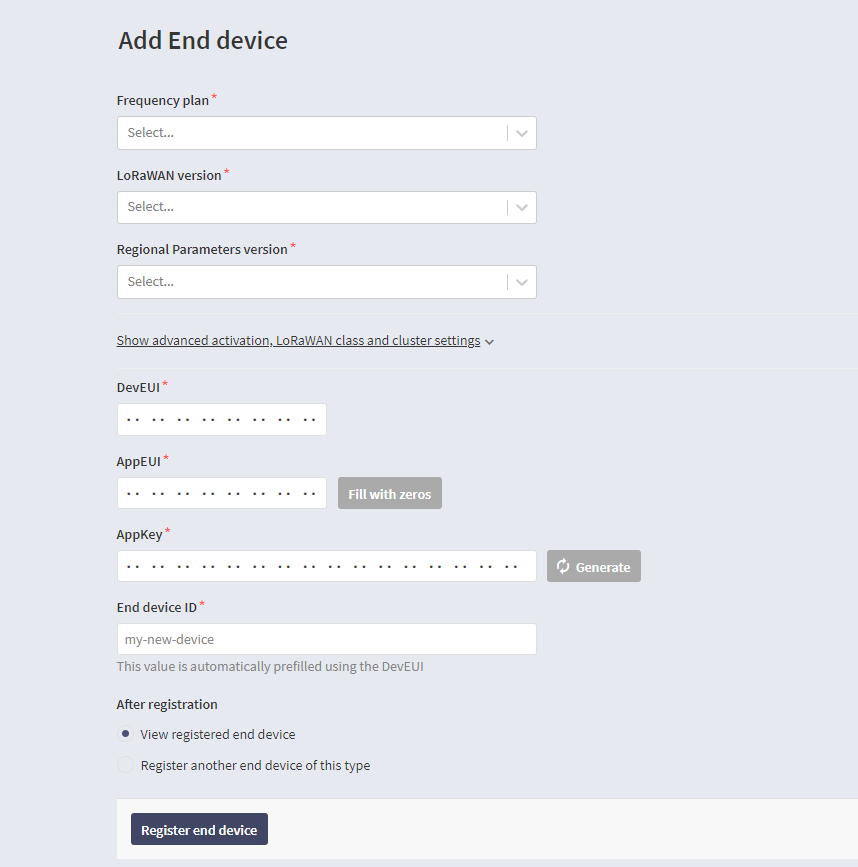Click the refresh icon inside the Generate button
Screen dimensions: 858x867
(562, 565)
